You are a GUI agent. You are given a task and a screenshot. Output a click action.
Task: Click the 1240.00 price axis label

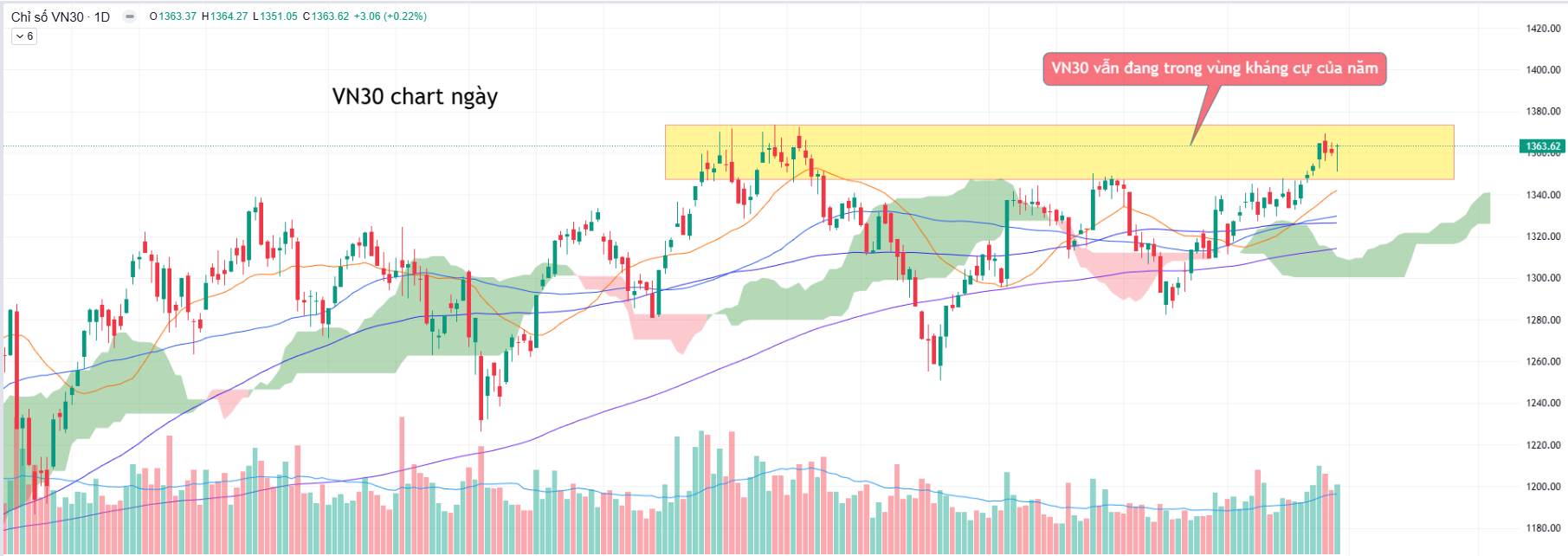pos(1542,403)
